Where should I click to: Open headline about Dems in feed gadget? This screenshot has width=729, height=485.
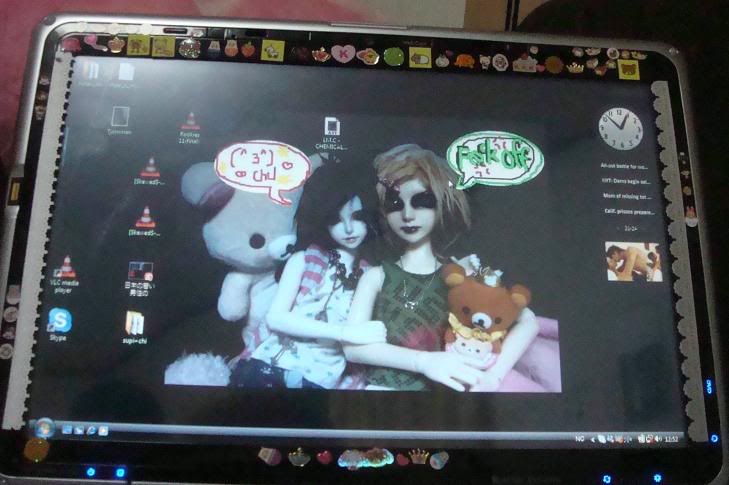click(626, 181)
